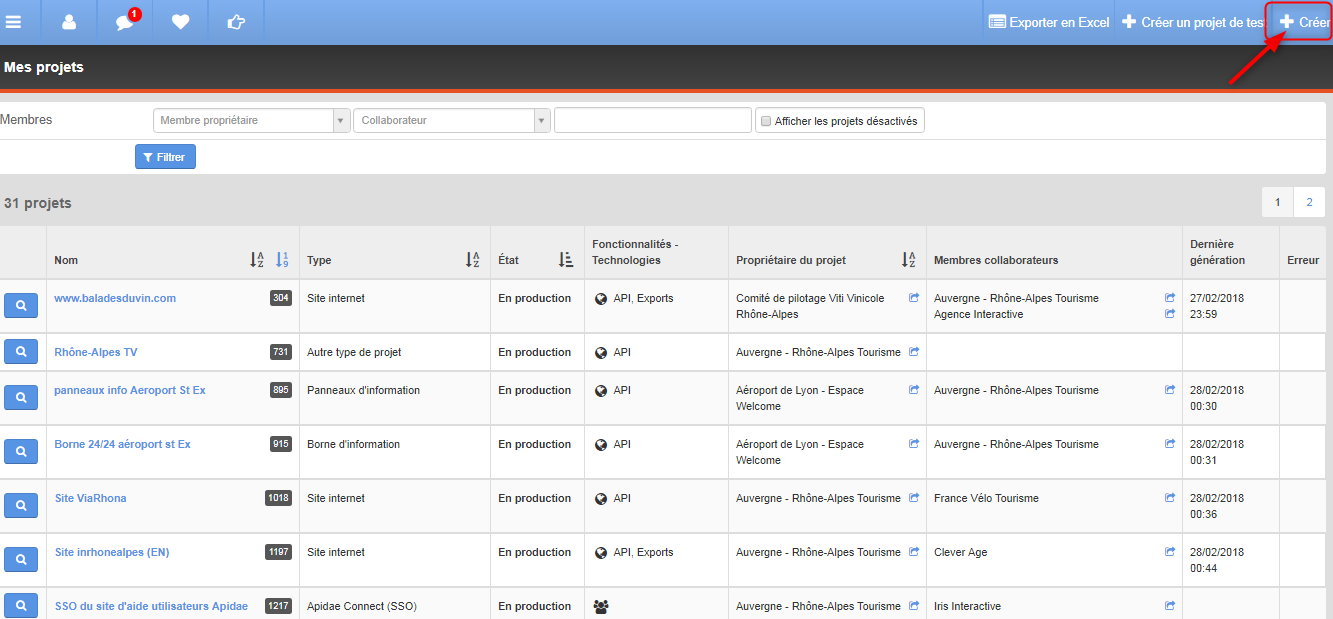Apply the Filtrer button
1333x619 pixels.
pyautogui.click(x=165, y=157)
